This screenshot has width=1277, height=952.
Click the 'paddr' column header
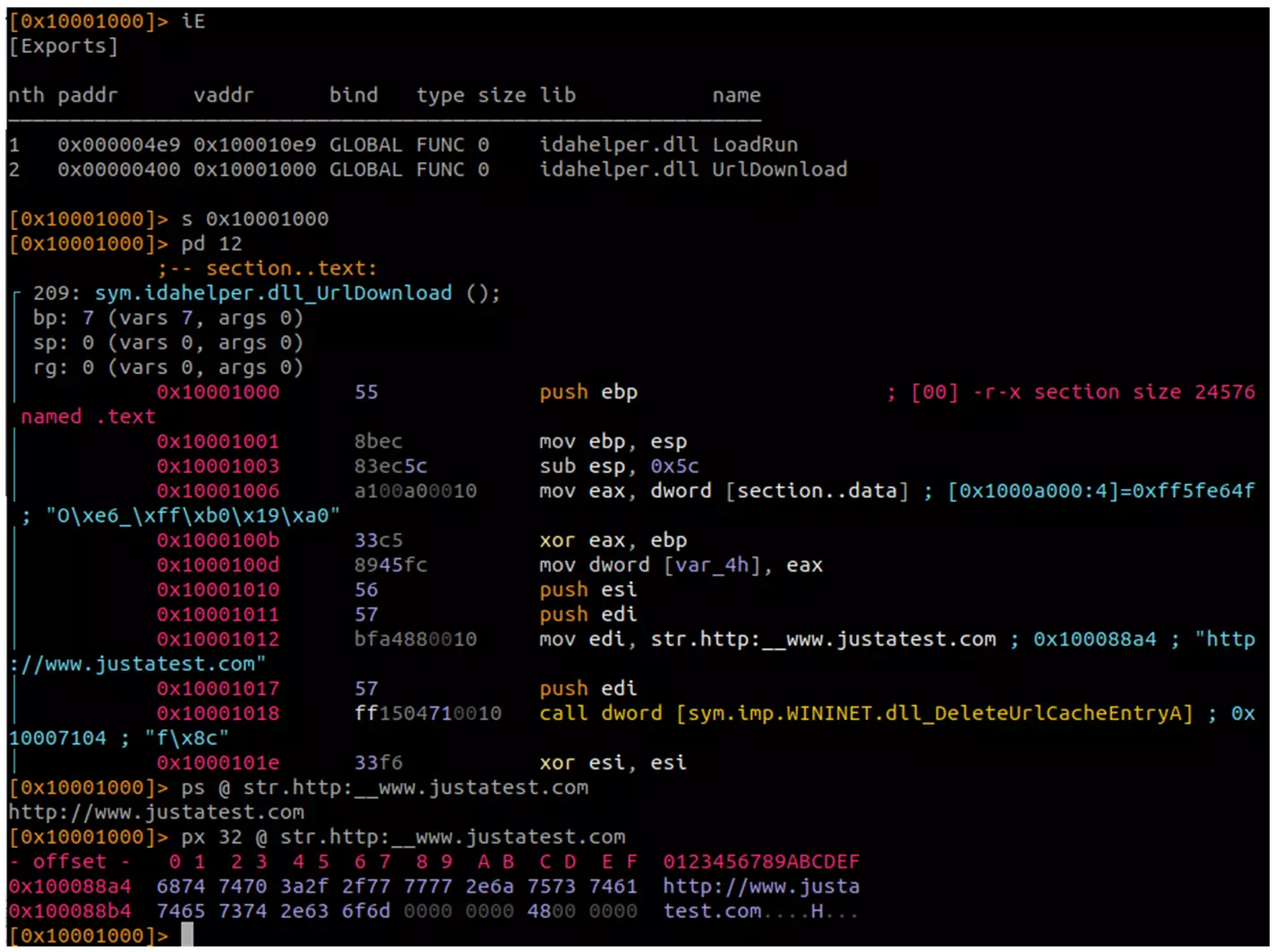(88, 96)
